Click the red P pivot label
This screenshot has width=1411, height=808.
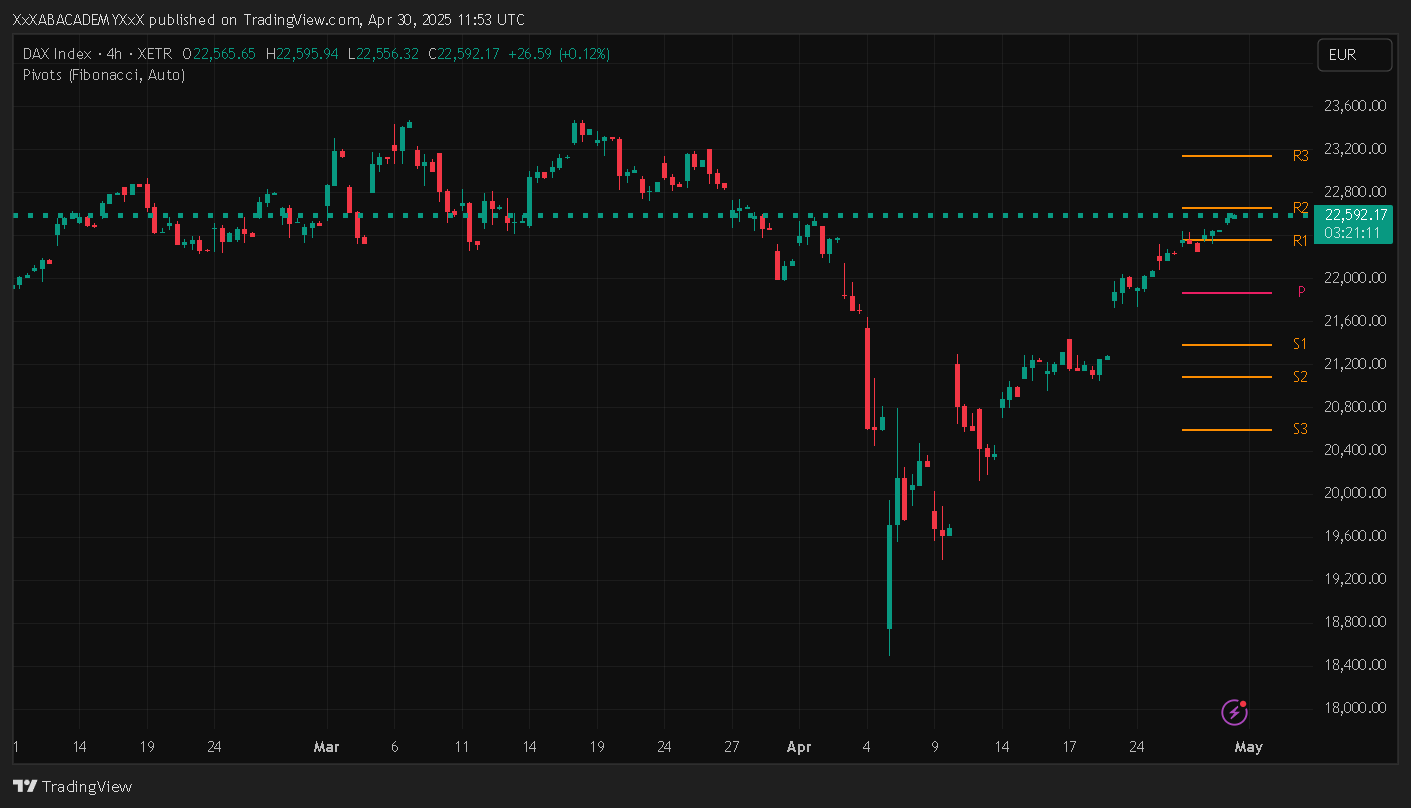1301,292
